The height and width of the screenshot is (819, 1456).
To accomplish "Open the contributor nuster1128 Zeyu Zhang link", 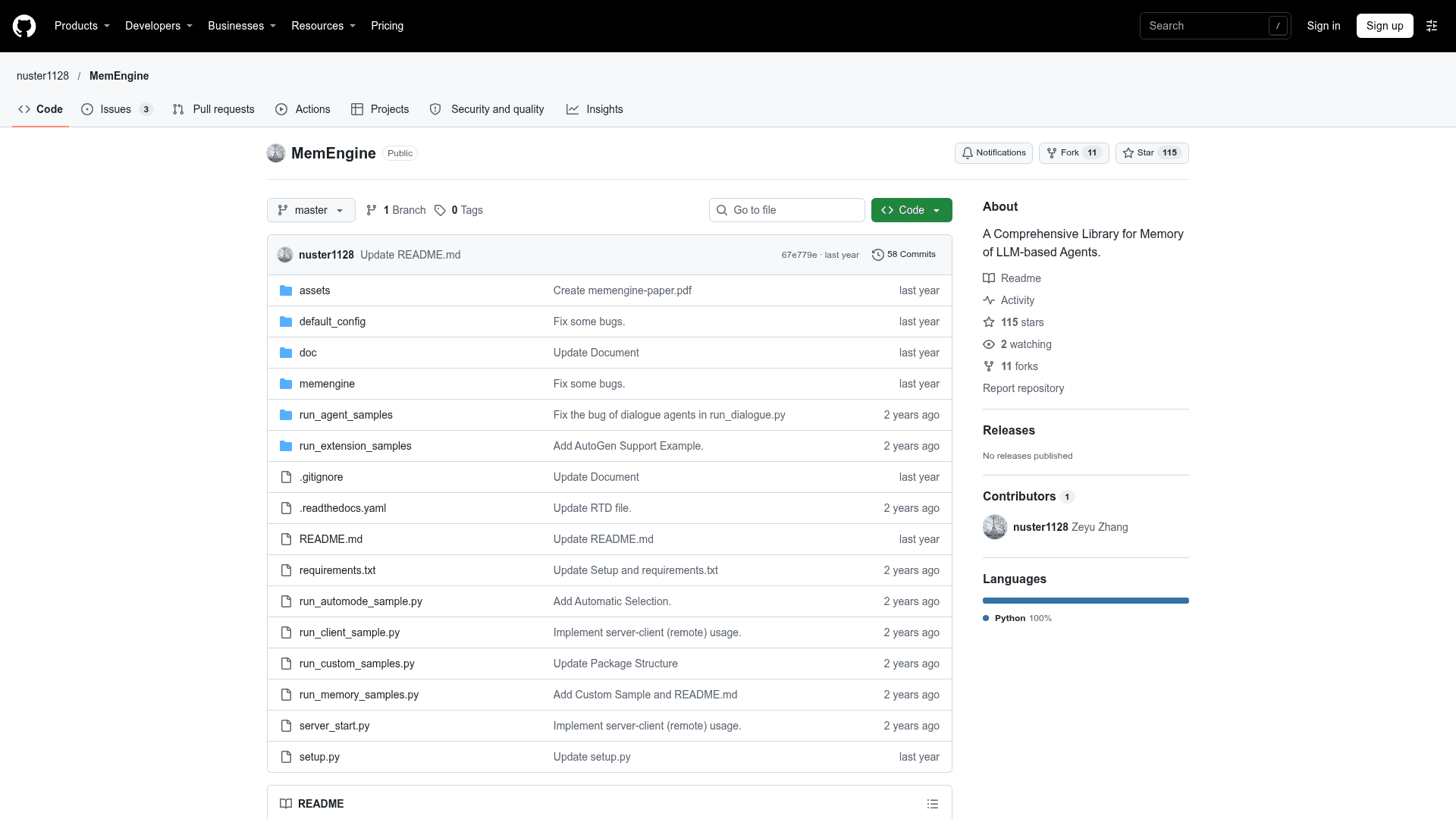I will [x=1070, y=527].
